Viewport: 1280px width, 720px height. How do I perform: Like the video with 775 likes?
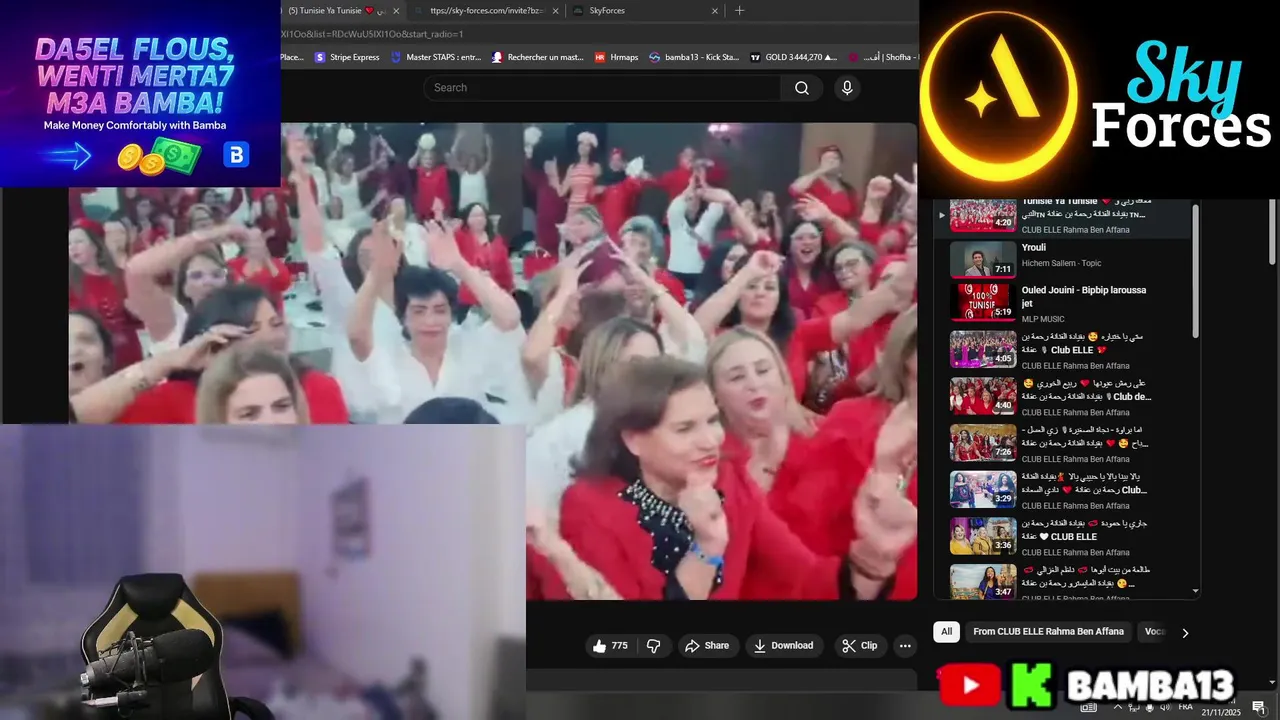coord(610,646)
